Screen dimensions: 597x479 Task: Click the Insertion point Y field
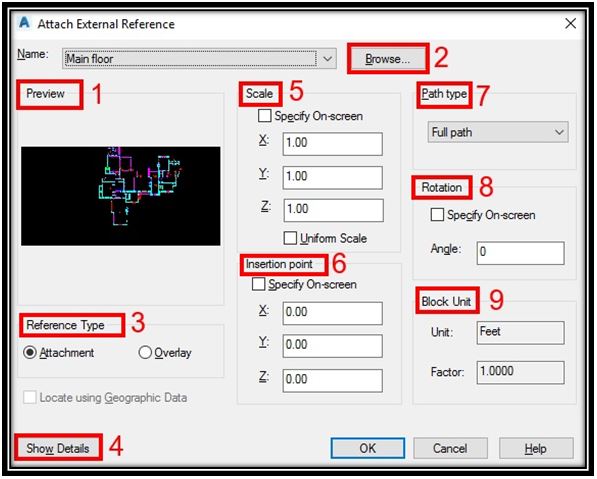click(332, 346)
